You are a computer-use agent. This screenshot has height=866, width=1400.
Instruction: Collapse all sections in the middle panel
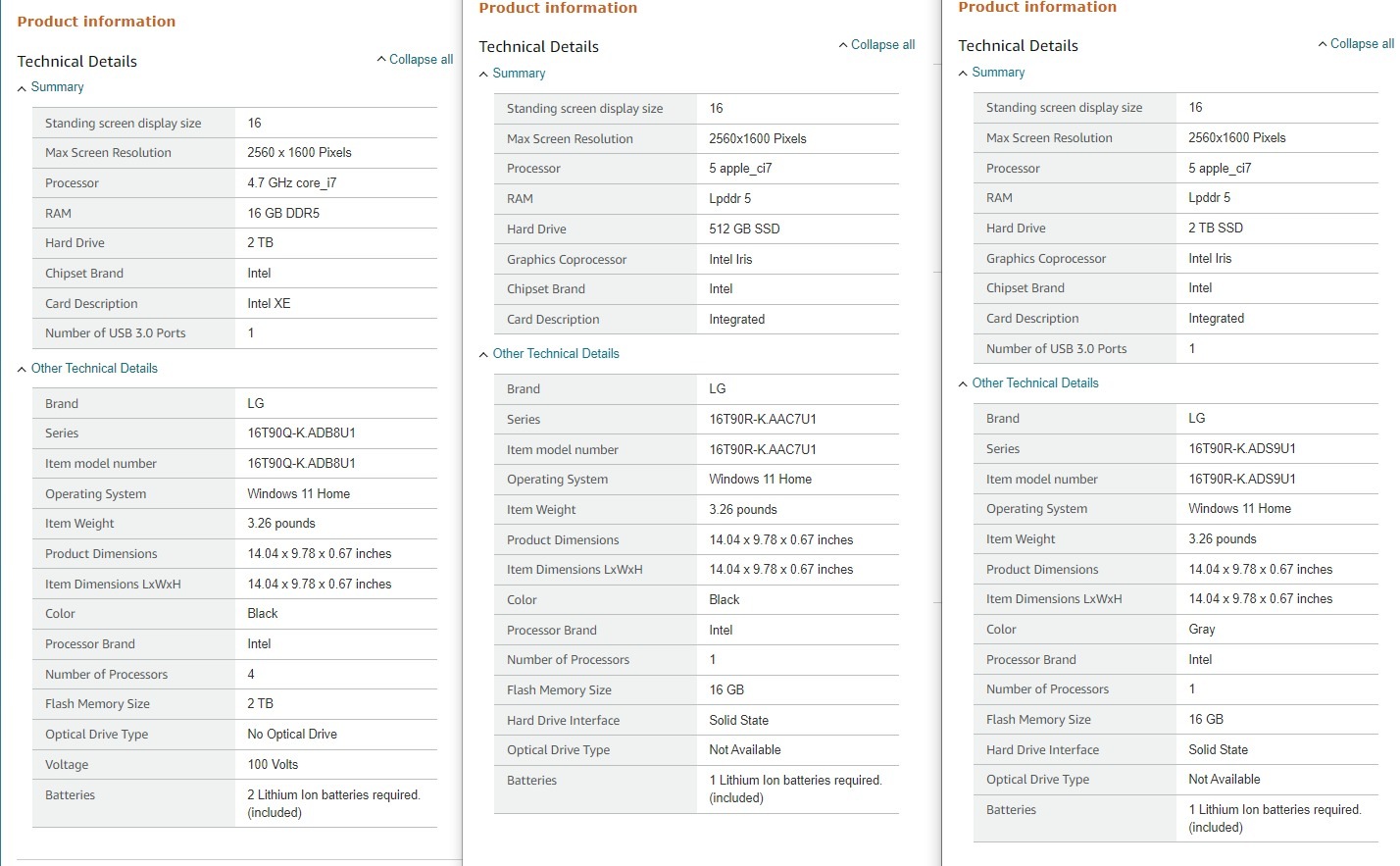(876, 45)
